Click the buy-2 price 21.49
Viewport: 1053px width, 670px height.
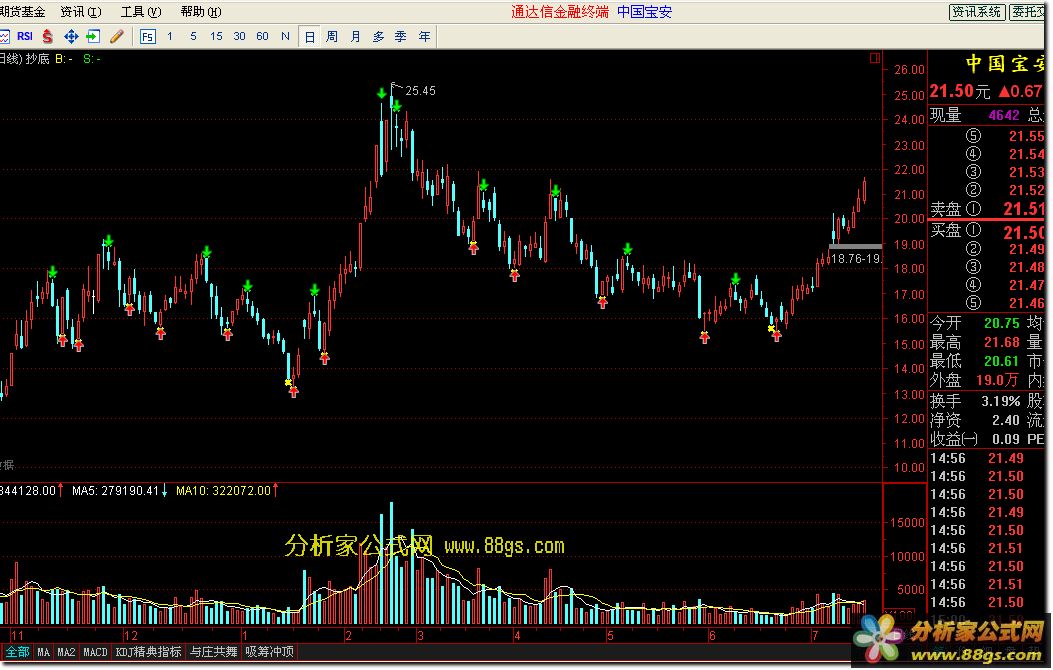[x=1026, y=250]
